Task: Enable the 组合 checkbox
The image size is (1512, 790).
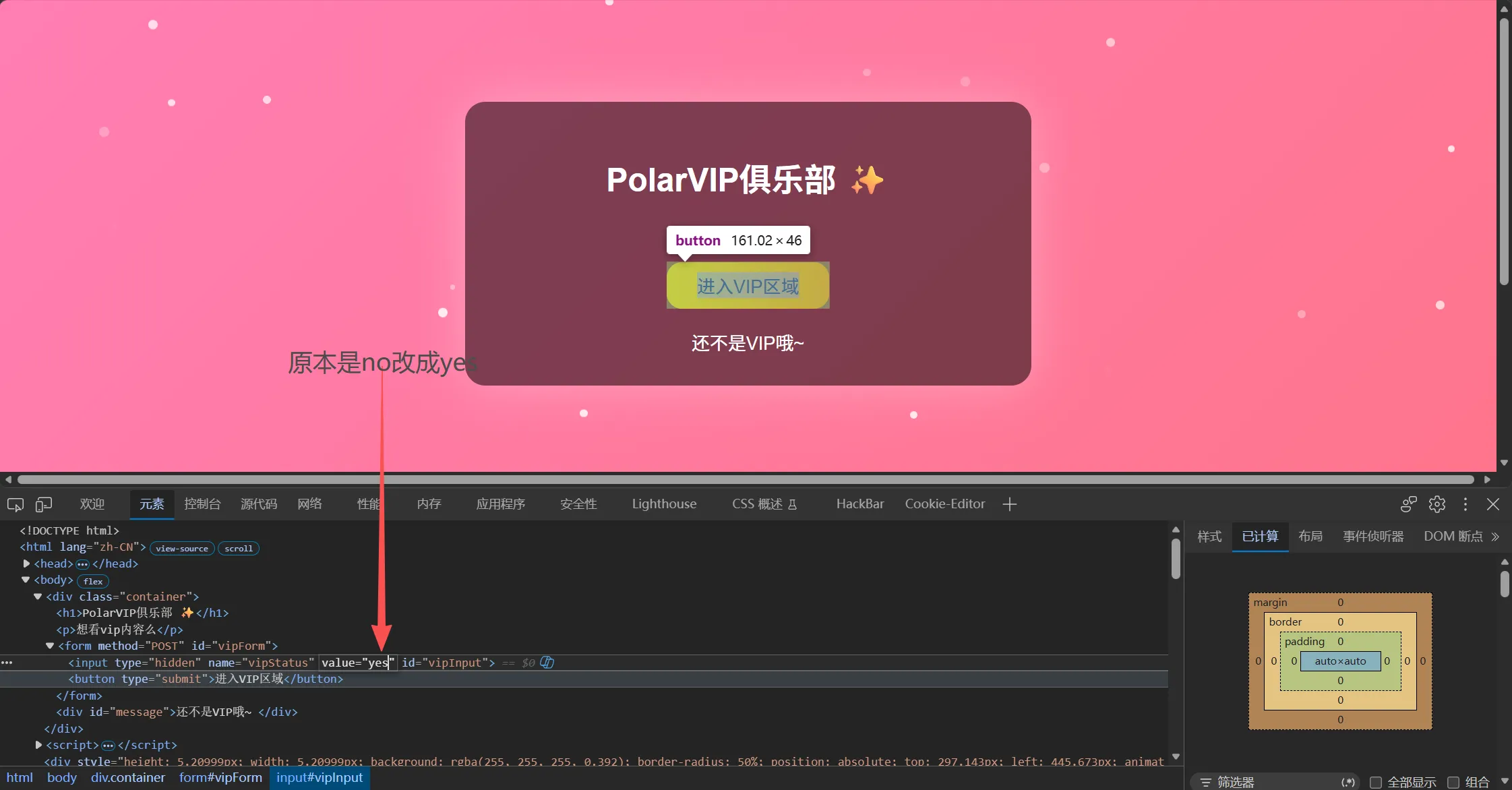Action: (x=1454, y=783)
